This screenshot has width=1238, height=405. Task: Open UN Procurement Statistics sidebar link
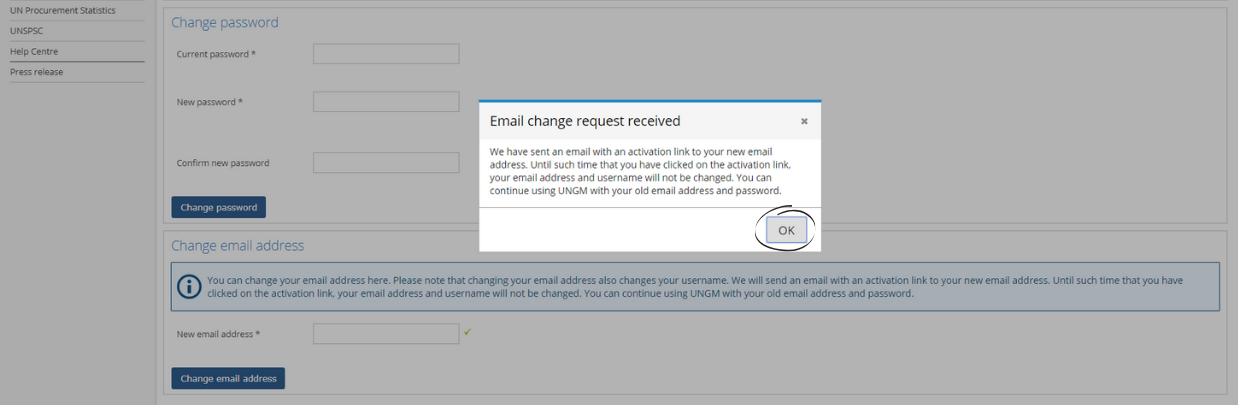(x=62, y=10)
